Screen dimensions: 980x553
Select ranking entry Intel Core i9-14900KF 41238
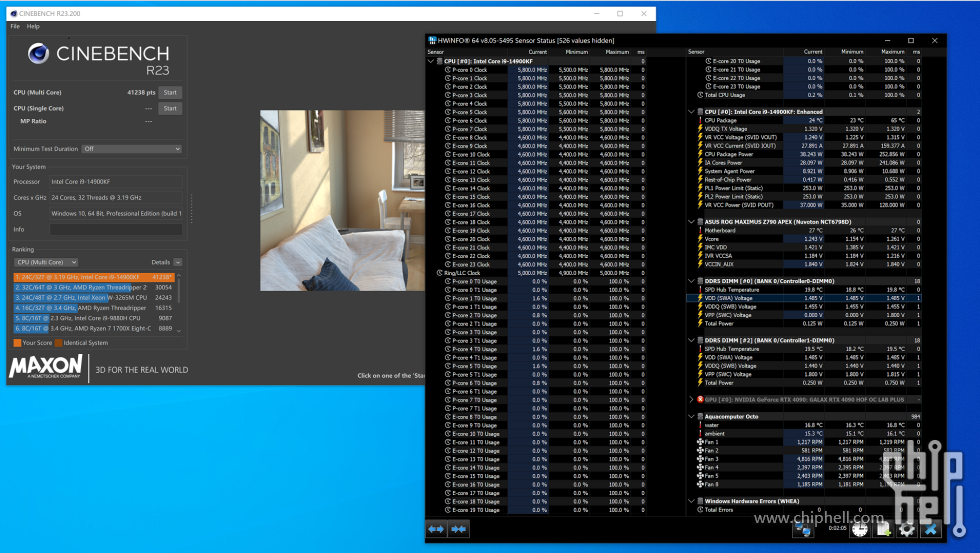click(x=94, y=277)
